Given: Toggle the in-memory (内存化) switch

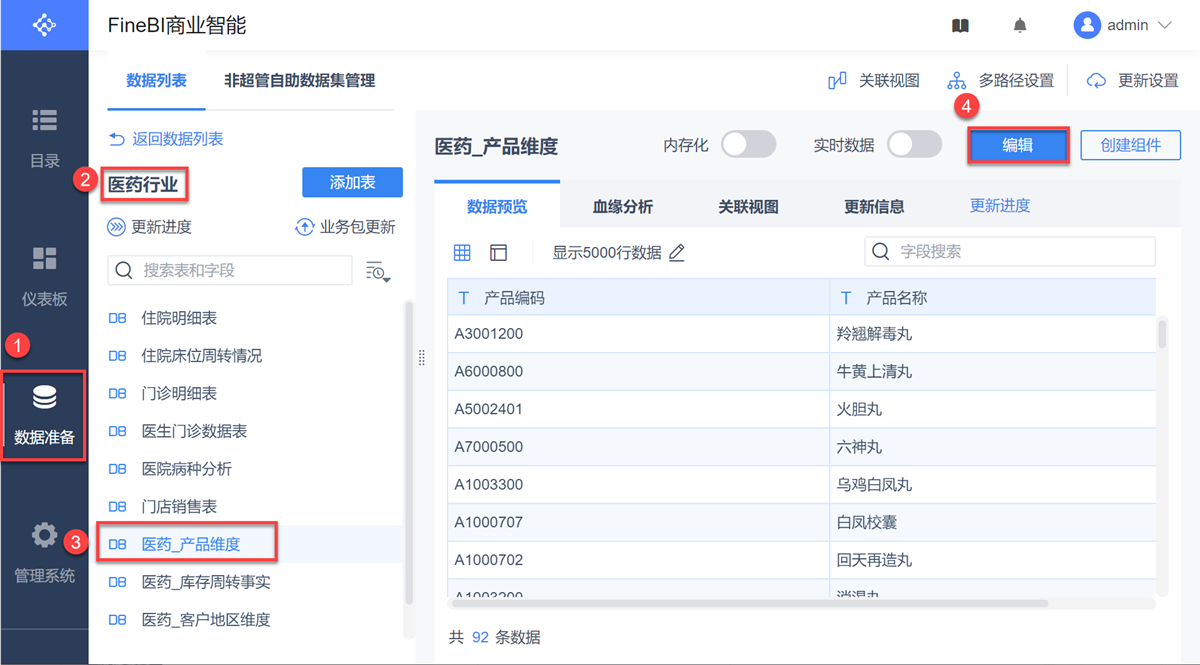Looking at the screenshot, I should (748, 145).
